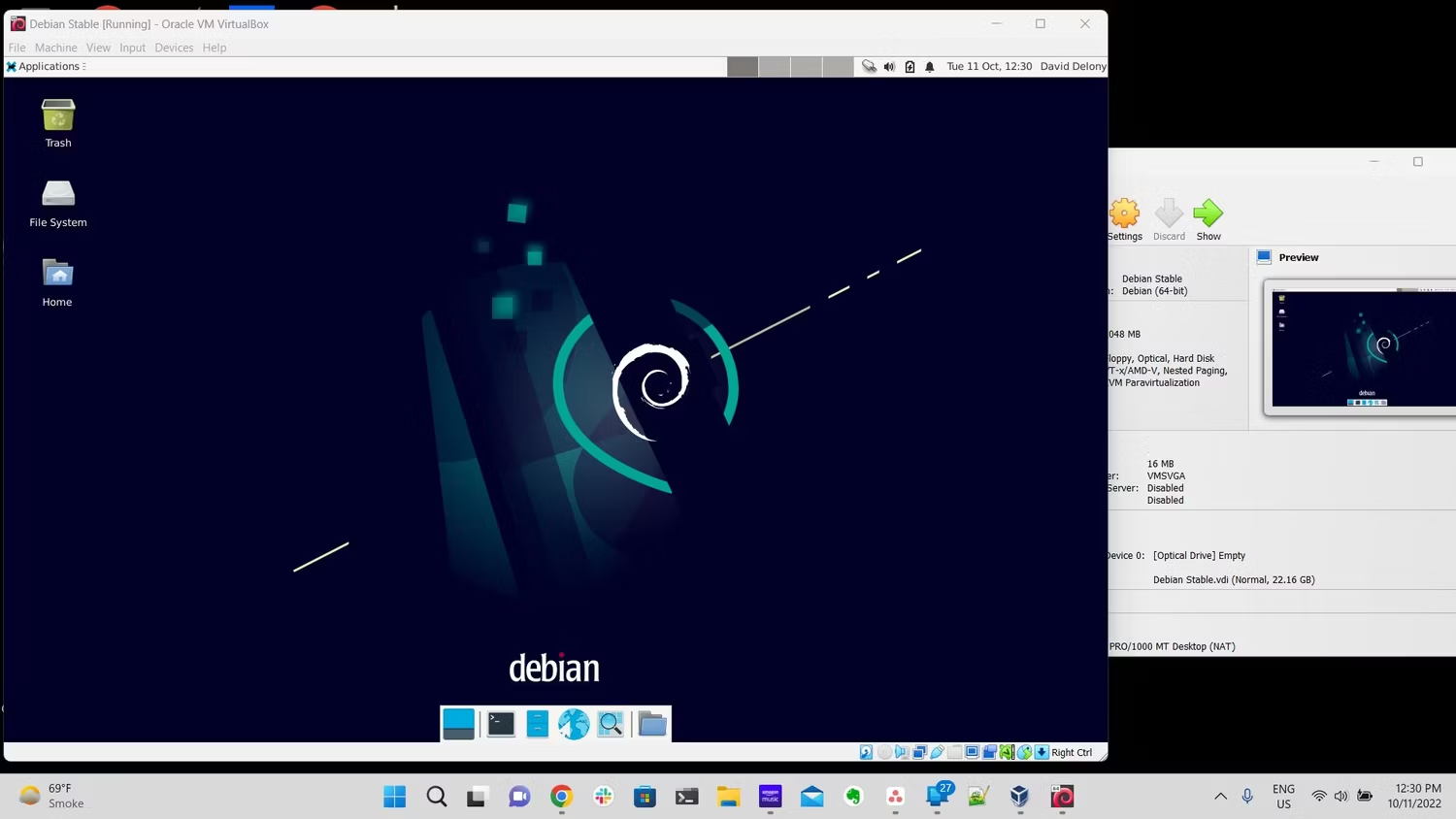The image size is (1456, 819).
Task: Open the David Delony user menu
Action: click(1073, 66)
